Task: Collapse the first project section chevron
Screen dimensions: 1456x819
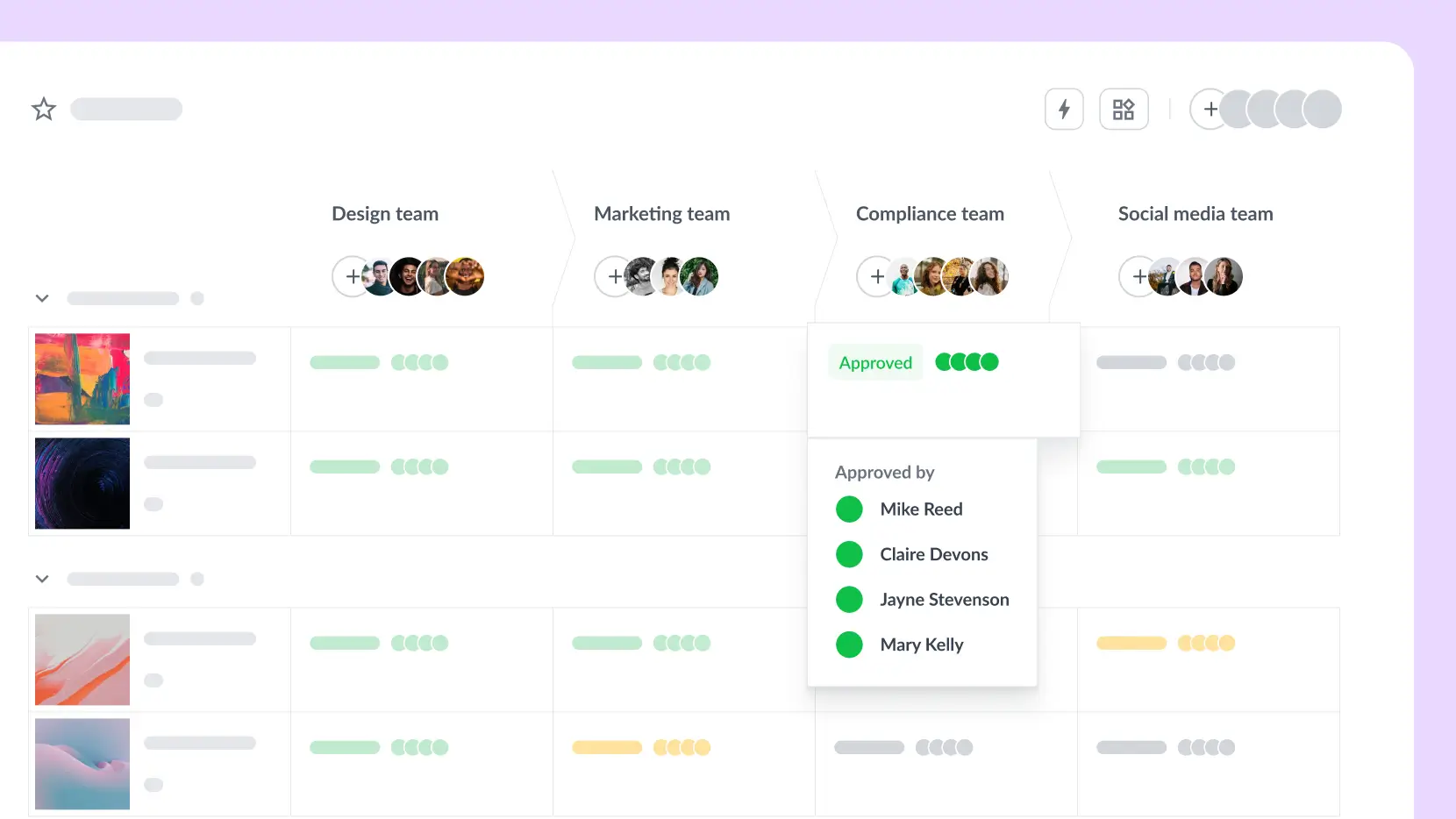Action: click(42, 298)
